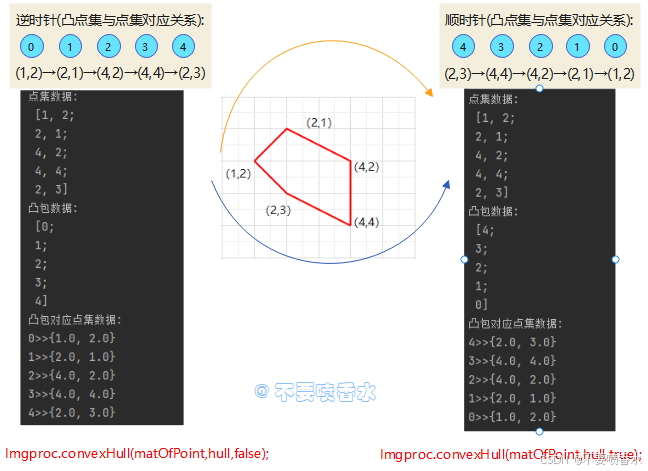This screenshot has width=648, height=471.
Task: Click circle 4 under the 顺时针 heading
Action: (463, 46)
